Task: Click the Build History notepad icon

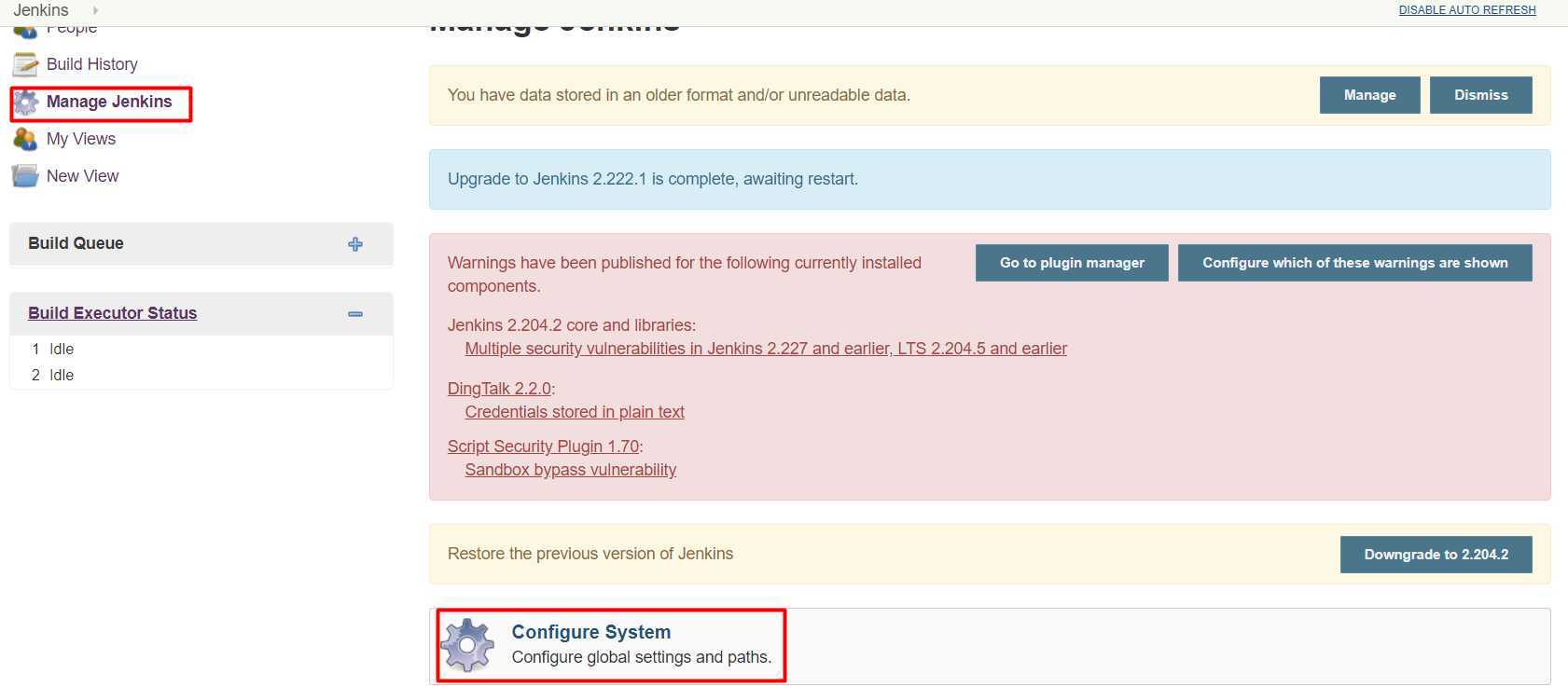Action: coord(25,64)
